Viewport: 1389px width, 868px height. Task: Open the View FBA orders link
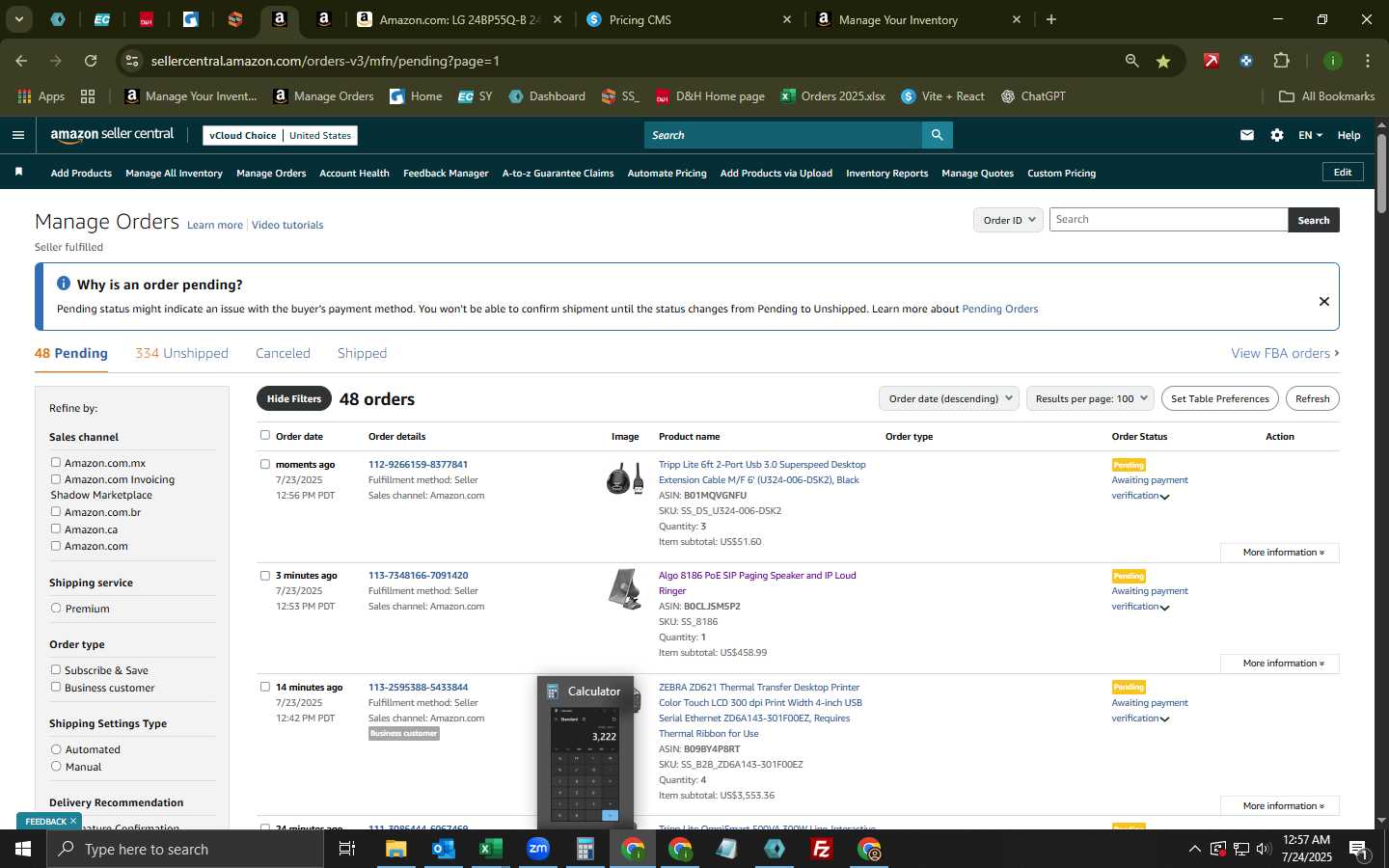coord(1285,354)
